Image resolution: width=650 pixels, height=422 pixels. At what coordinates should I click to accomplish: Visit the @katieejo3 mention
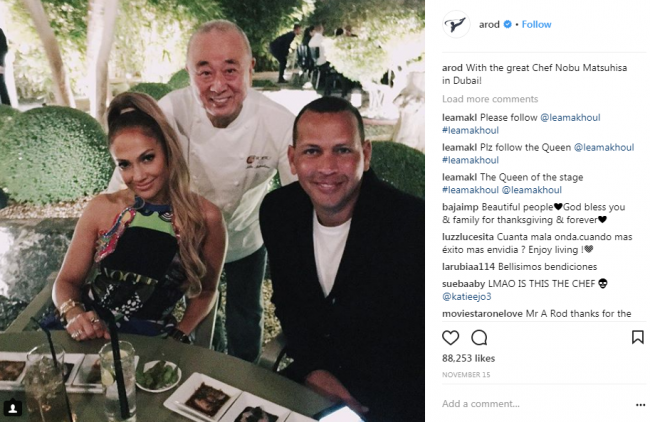(467, 296)
